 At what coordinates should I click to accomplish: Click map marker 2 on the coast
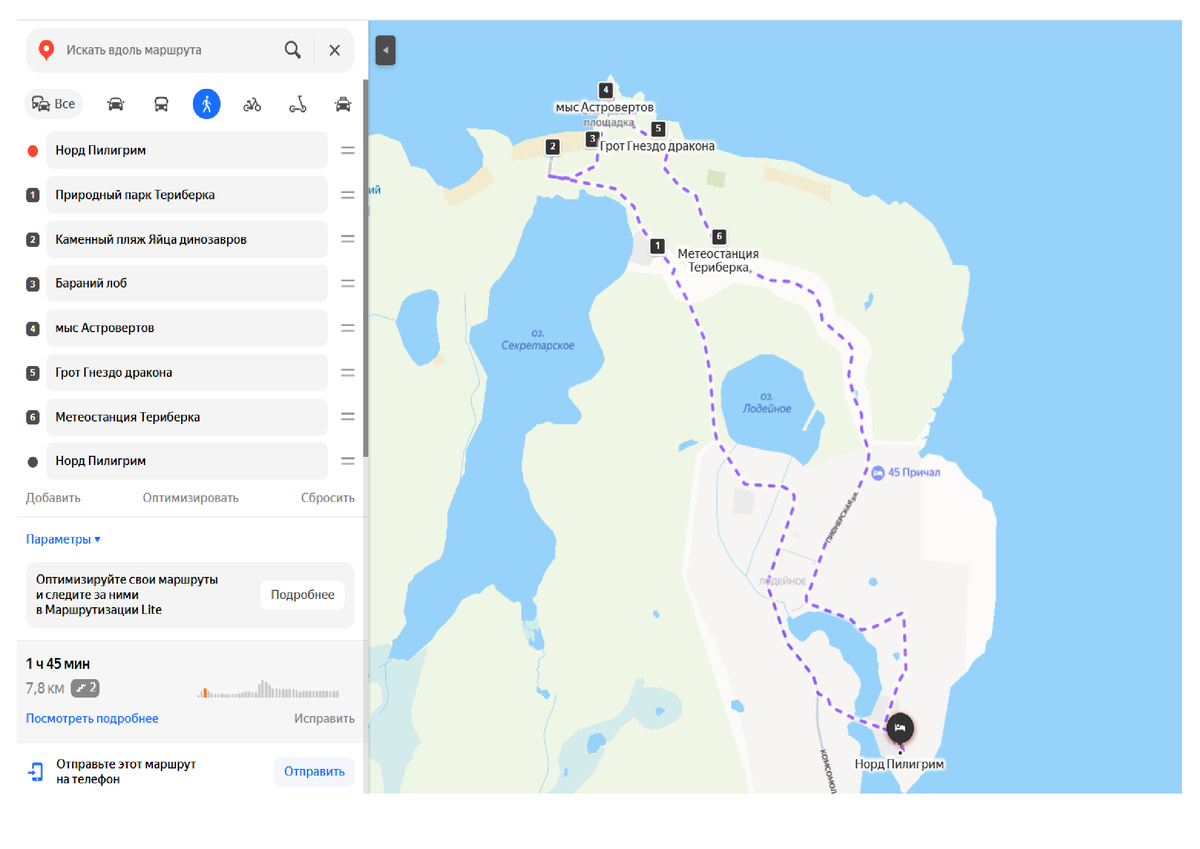click(552, 147)
